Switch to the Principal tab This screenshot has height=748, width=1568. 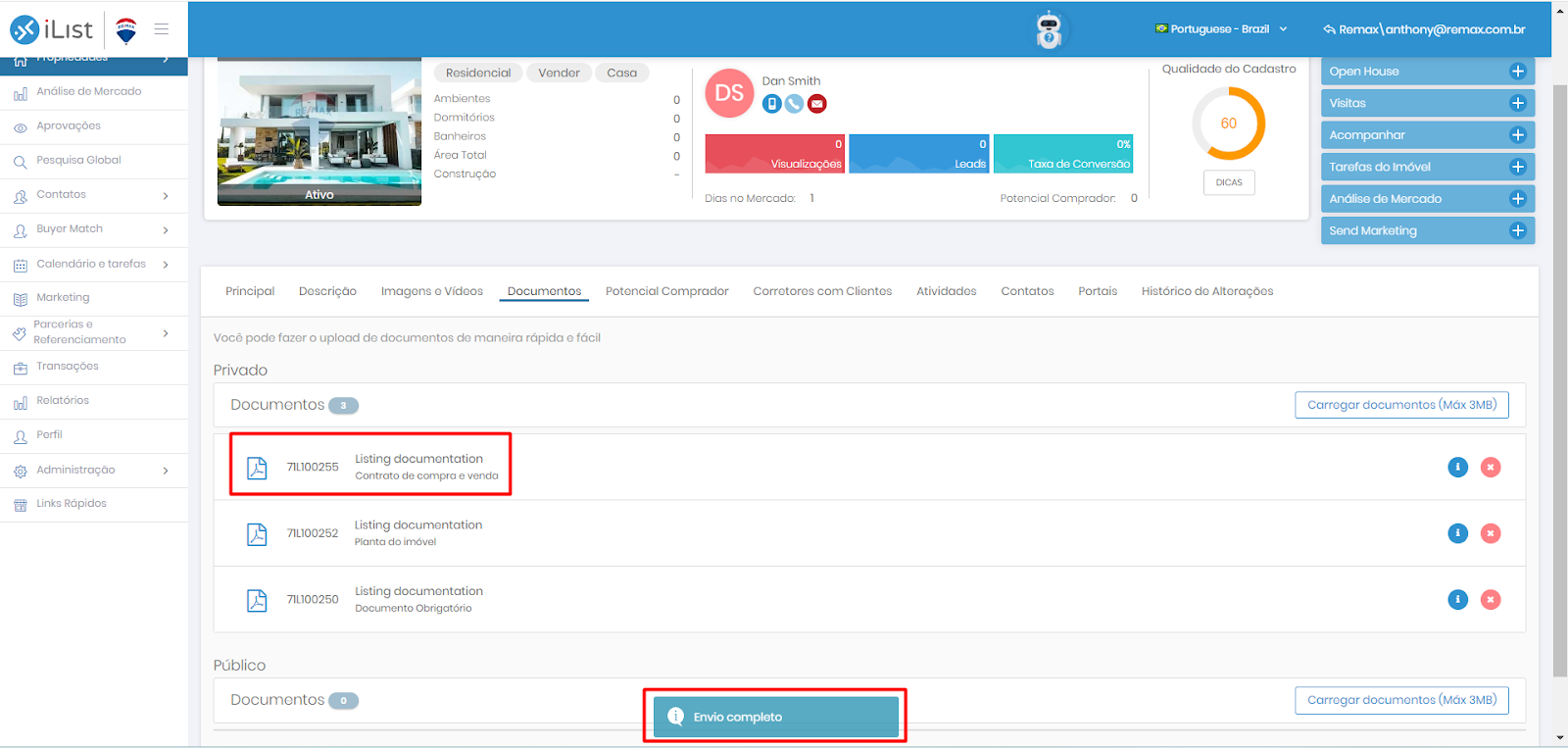[250, 291]
